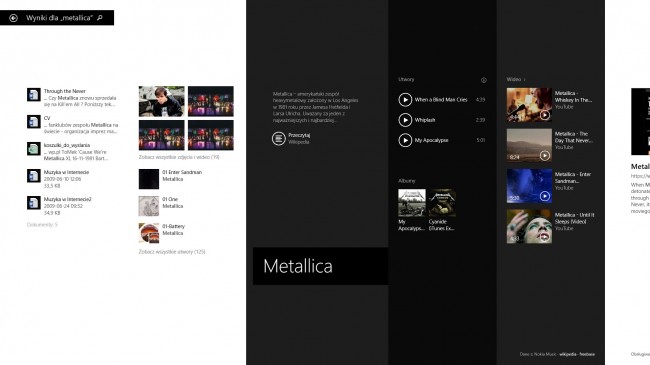Play 'Until It Sleeps' video thumbnail
Screen dimensions: 650x365
click(529, 226)
